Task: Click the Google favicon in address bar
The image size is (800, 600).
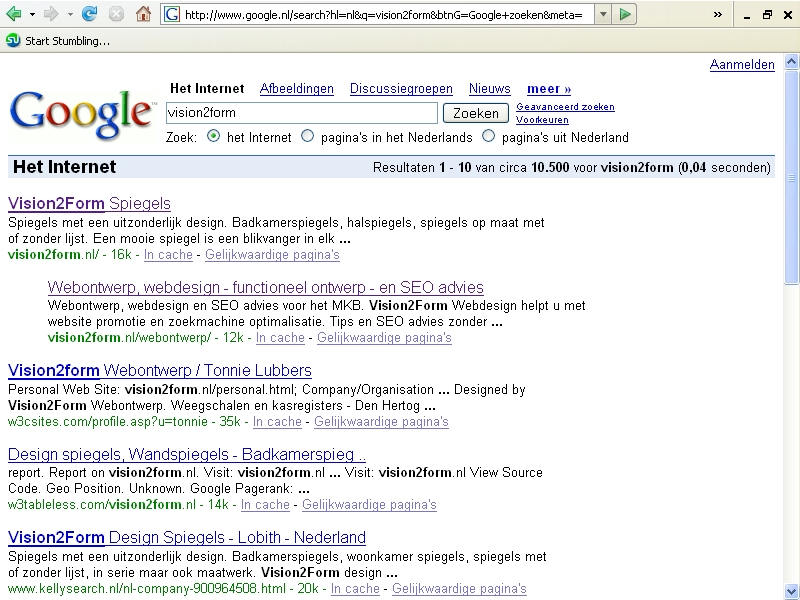Action: pos(172,14)
